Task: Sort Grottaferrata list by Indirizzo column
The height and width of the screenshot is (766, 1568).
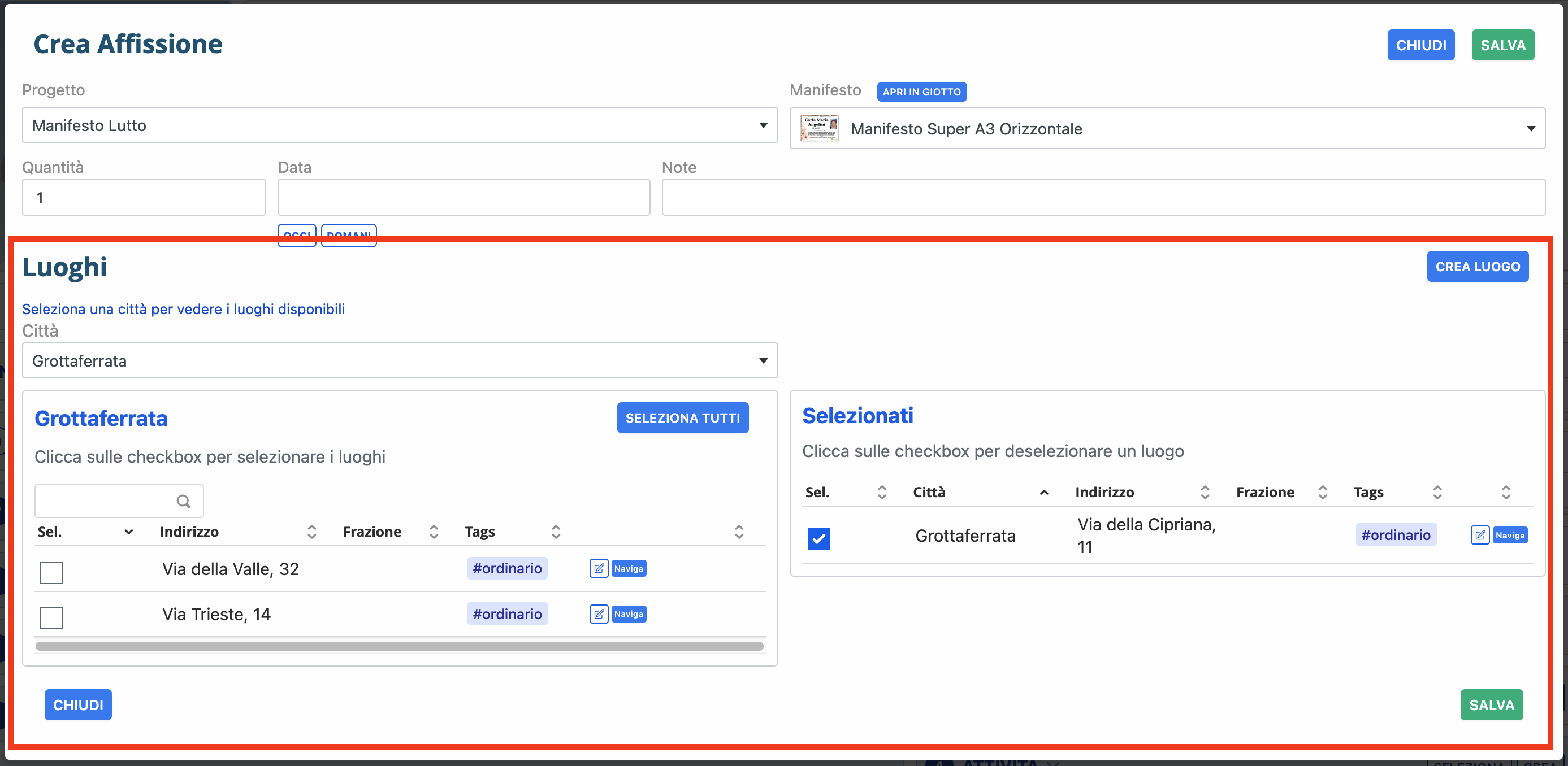Action: pos(311,532)
